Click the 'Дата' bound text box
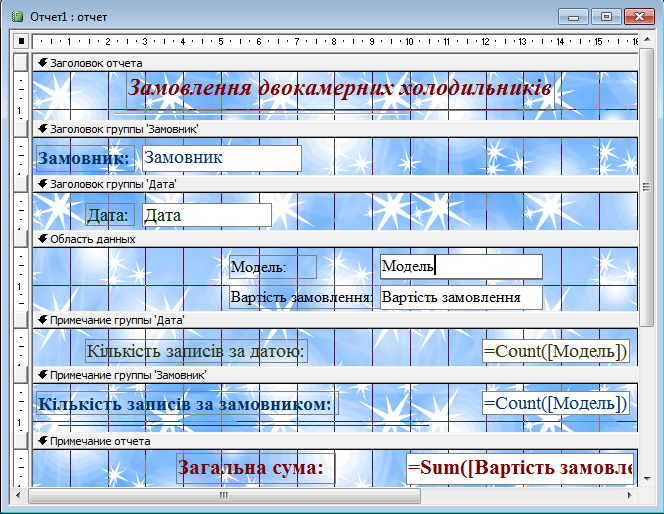The width and height of the screenshot is (664, 514). point(207,215)
